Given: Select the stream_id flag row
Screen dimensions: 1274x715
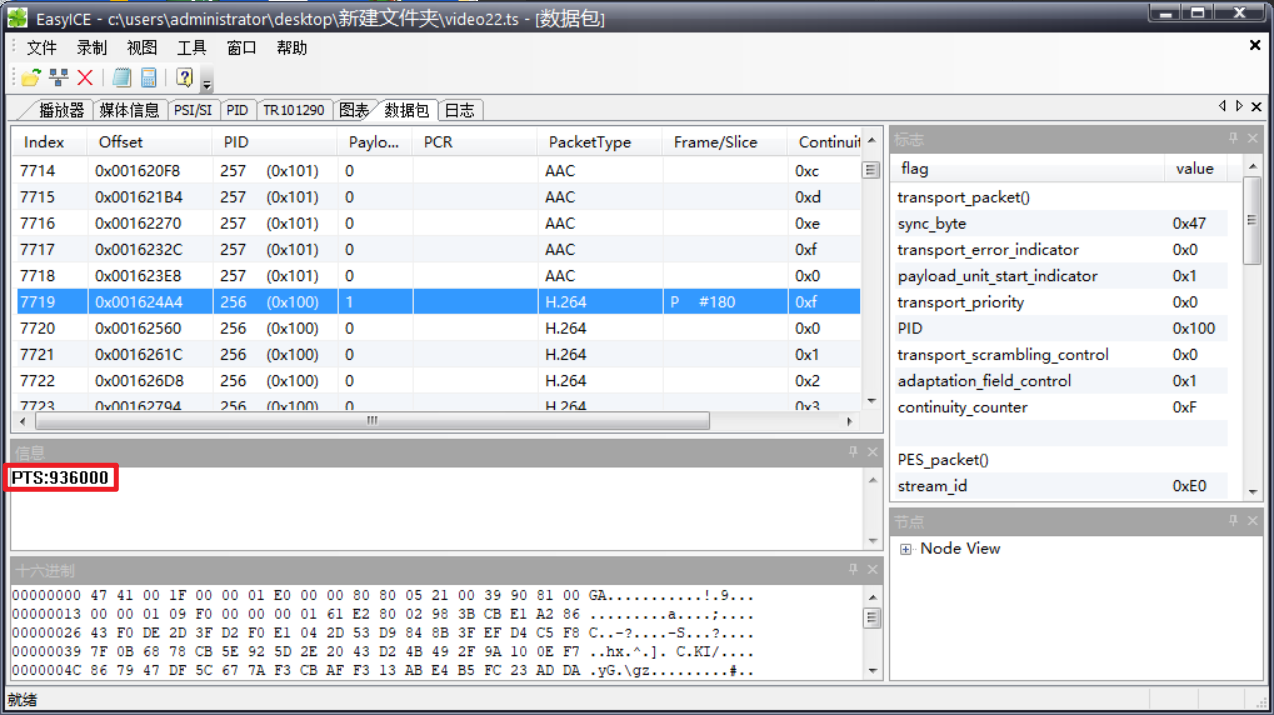Looking at the screenshot, I should point(1060,486).
